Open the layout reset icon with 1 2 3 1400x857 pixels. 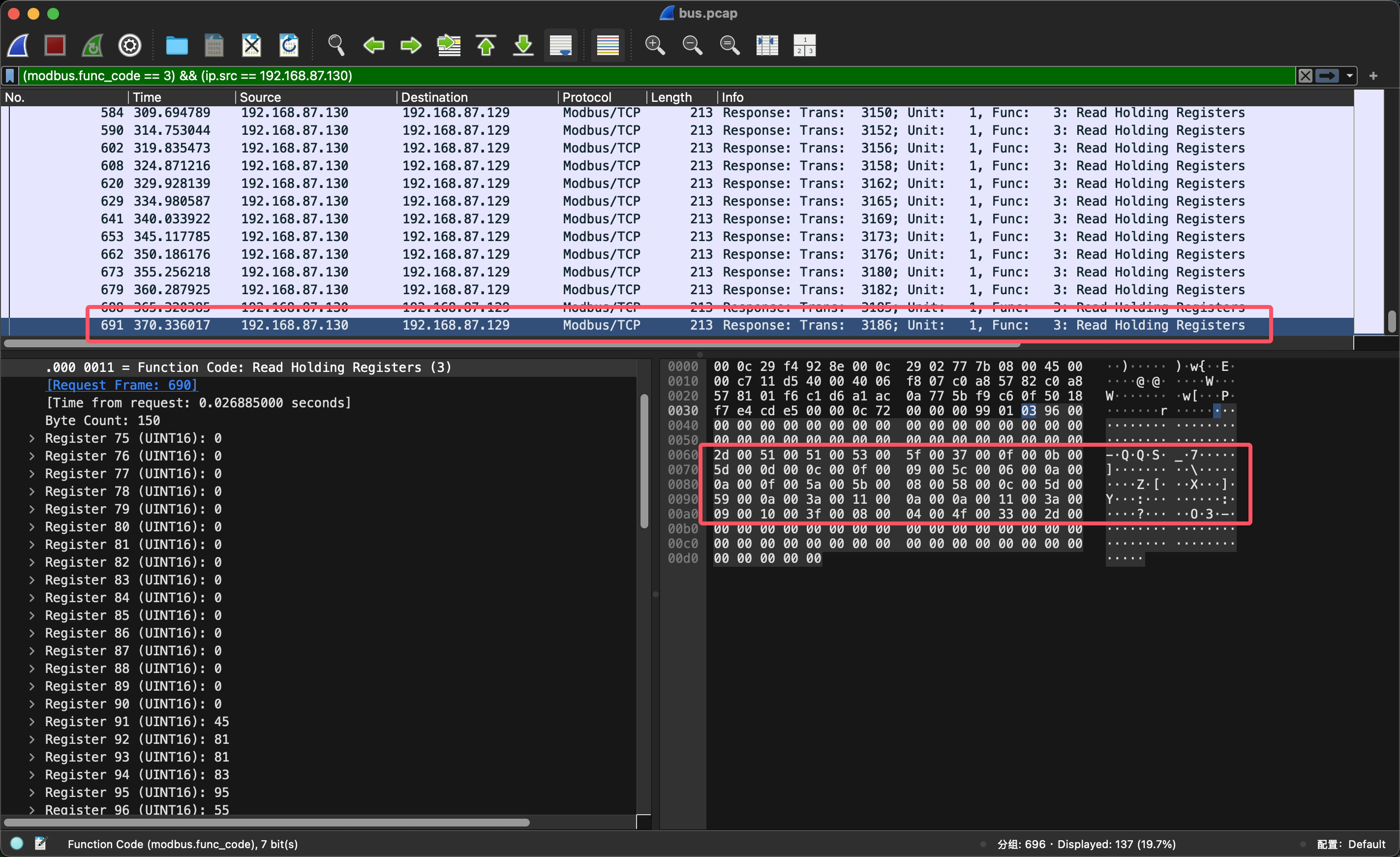(x=804, y=45)
